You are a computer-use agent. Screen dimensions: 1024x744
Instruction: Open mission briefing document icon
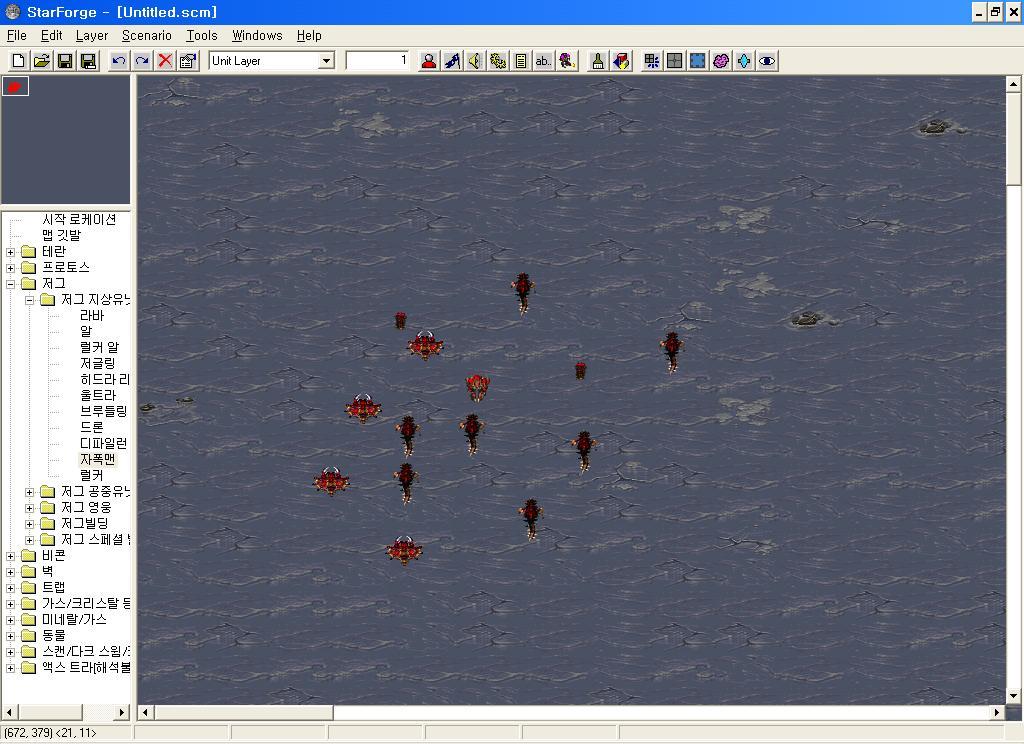pyautogui.click(x=520, y=61)
